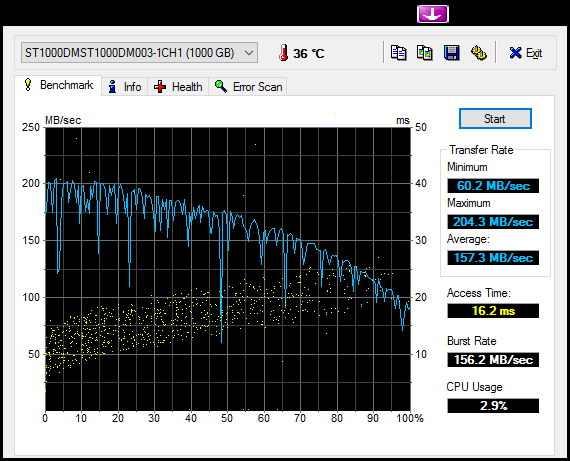Click the copy screenshot to clipboard icon
570x461 pixels.
(x=425, y=53)
